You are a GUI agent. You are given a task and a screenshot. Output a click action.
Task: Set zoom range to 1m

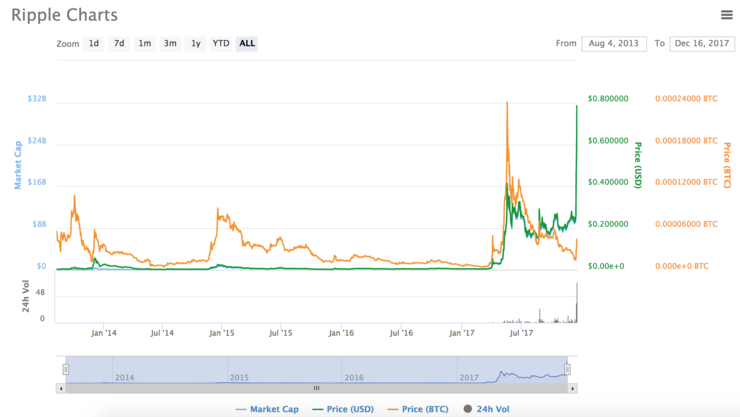tap(144, 43)
